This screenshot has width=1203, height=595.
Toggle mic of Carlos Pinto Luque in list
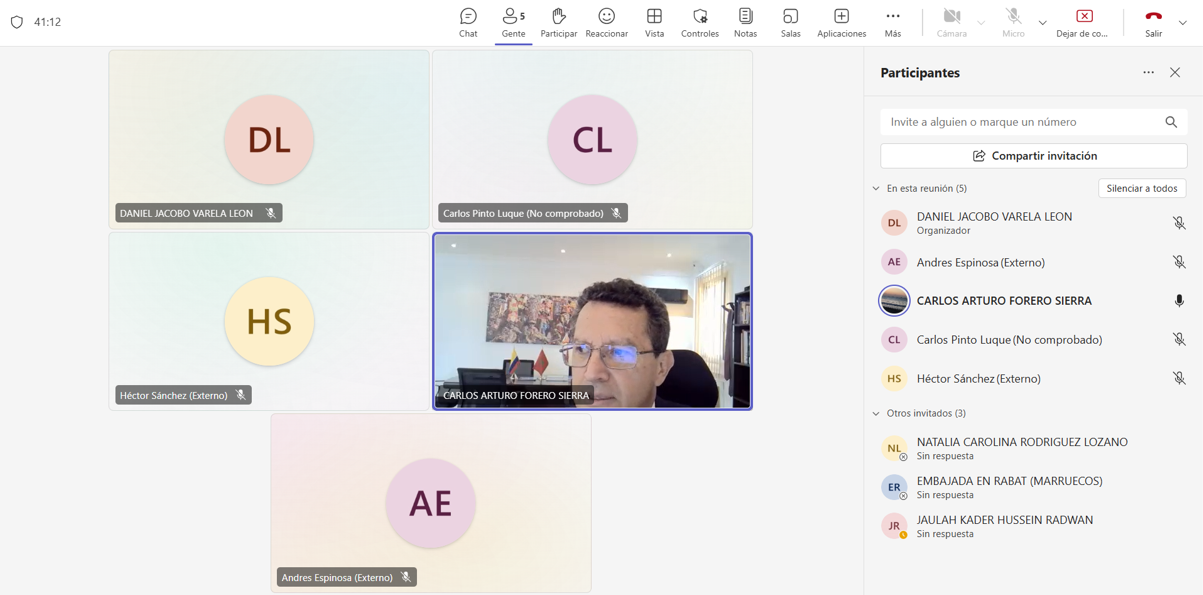pyautogui.click(x=1179, y=340)
